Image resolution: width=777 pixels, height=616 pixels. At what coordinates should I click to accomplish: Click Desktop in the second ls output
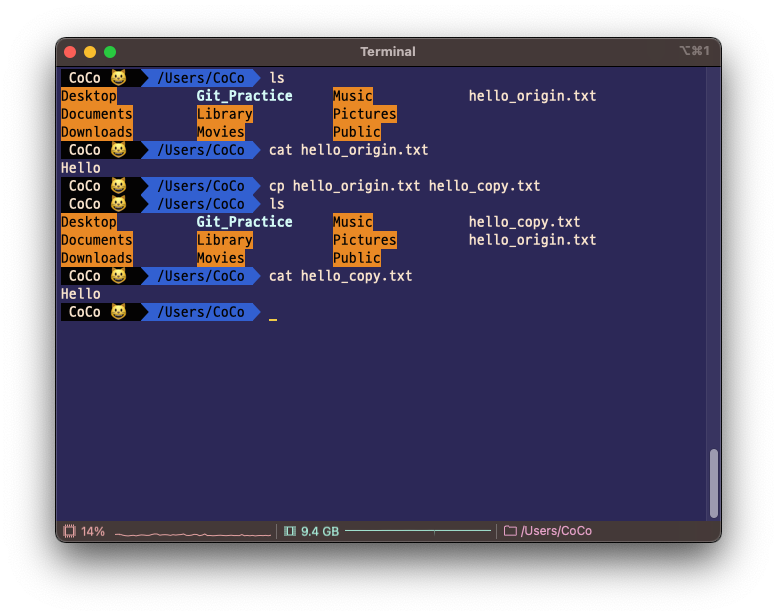(x=89, y=222)
